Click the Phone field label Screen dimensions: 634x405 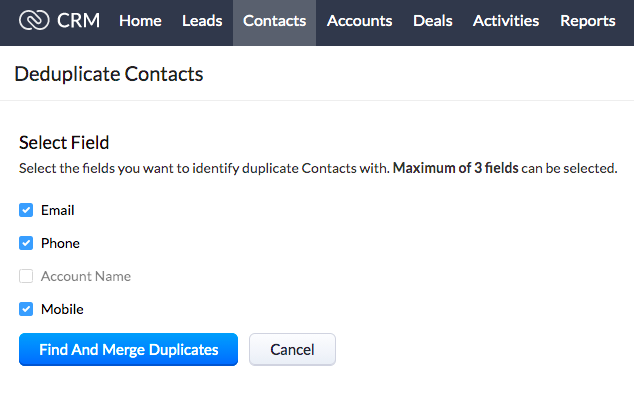pos(60,243)
